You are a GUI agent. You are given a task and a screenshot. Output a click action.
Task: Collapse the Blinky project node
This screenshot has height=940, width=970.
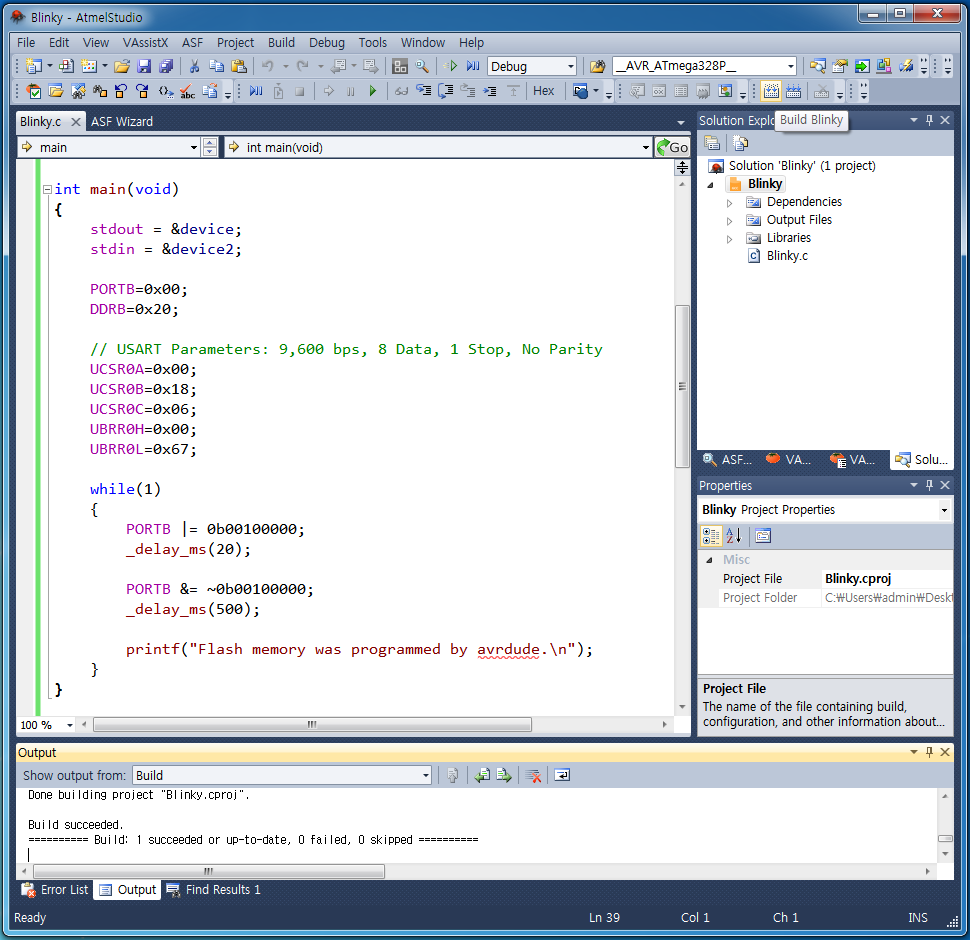tap(711, 185)
